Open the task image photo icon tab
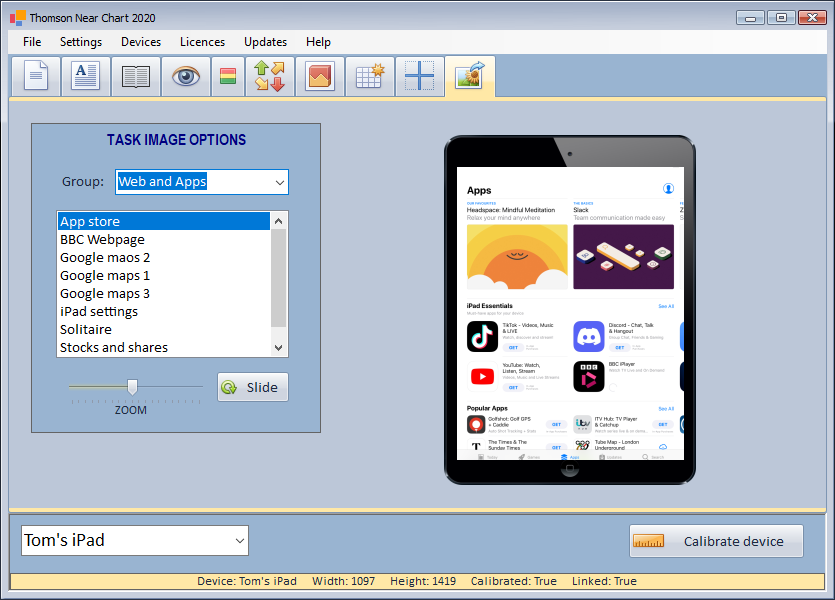 tap(470, 77)
